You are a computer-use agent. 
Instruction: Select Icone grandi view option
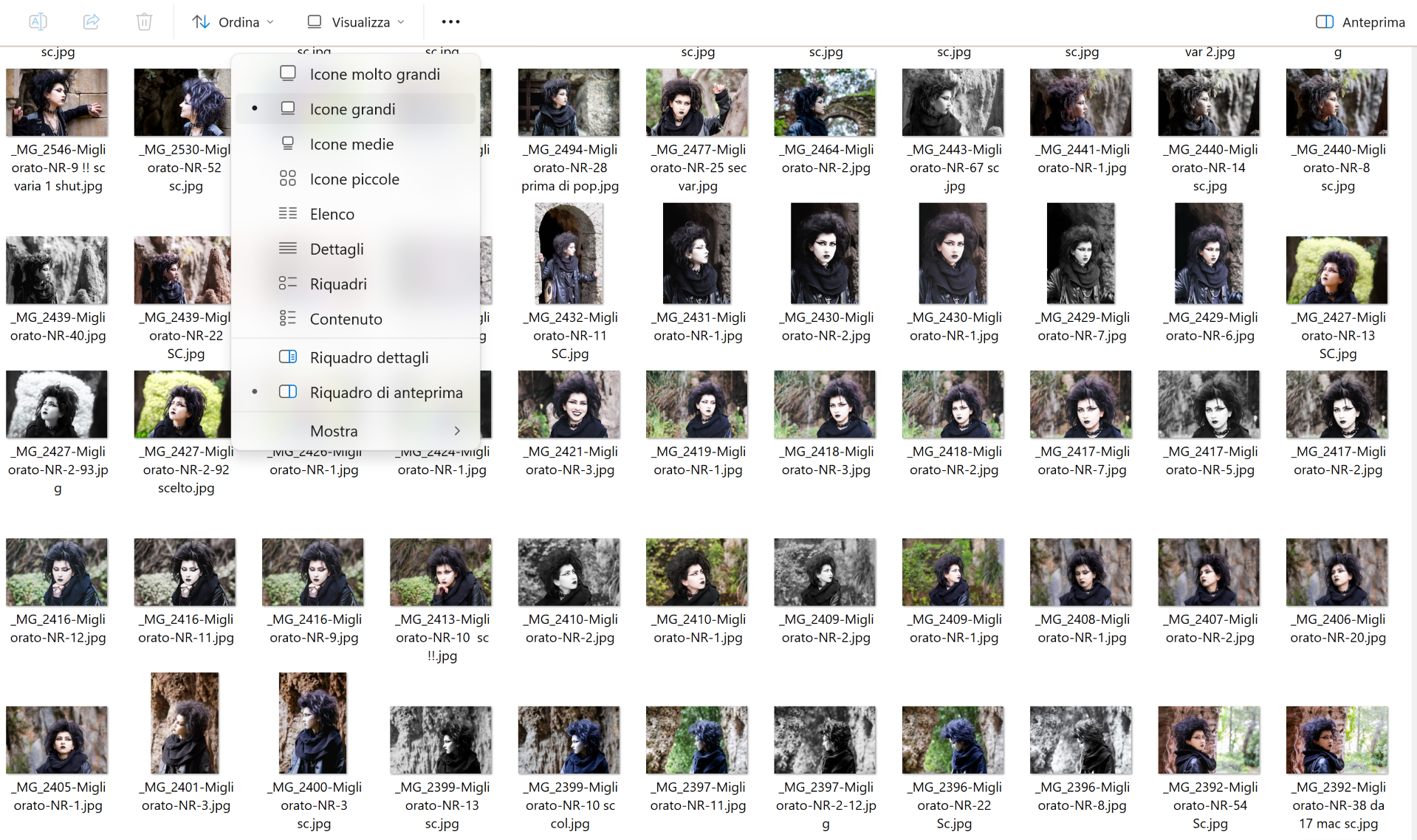point(356,109)
